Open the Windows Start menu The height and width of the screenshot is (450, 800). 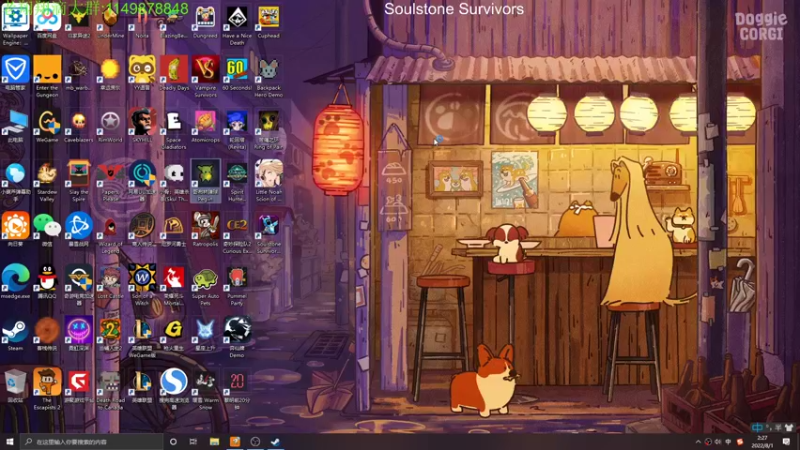(x=9, y=442)
